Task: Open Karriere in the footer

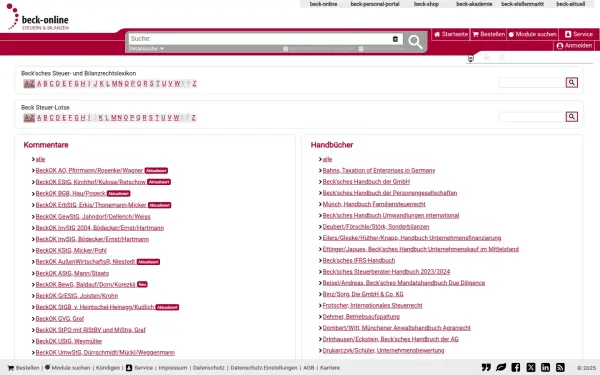Action: tap(330, 368)
